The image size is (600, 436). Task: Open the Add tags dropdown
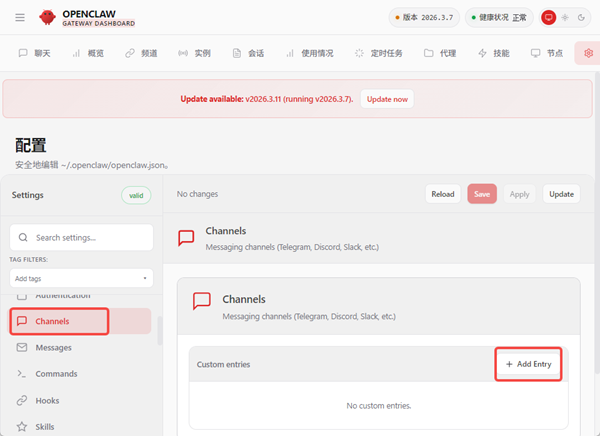tap(82, 278)
